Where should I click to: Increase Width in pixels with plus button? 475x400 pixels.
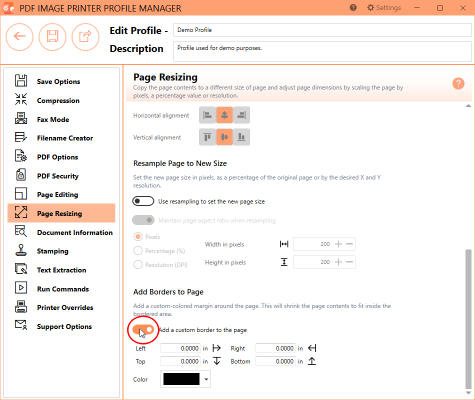click(338, 244)
